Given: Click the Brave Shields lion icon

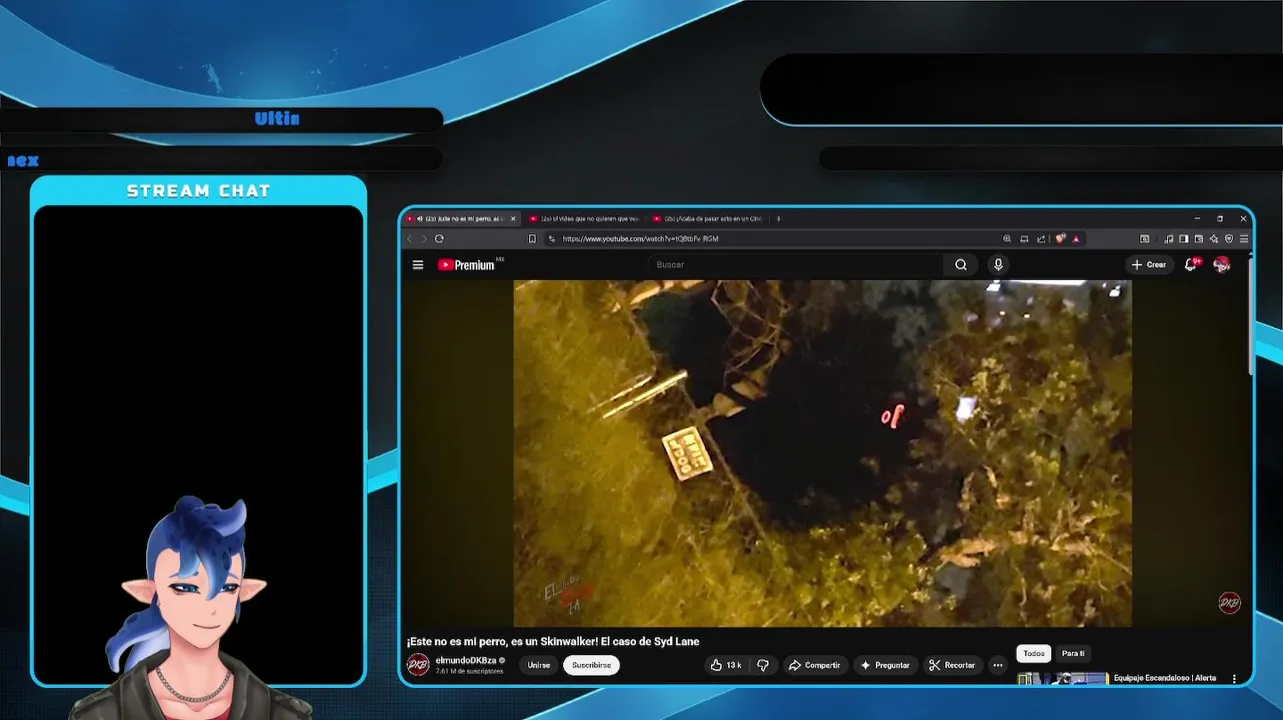Looking at the screenshot, I should click(x=1061, y=239).
